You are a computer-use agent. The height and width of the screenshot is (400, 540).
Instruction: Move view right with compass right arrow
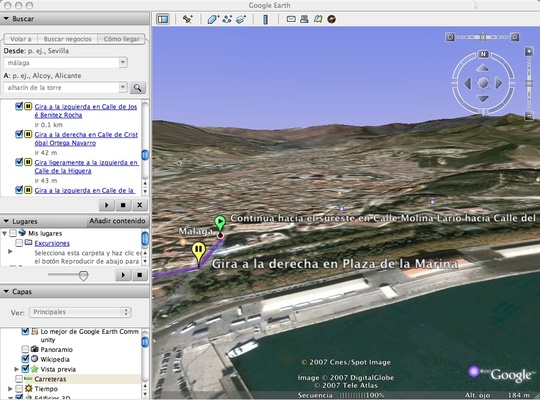[499, 83]
